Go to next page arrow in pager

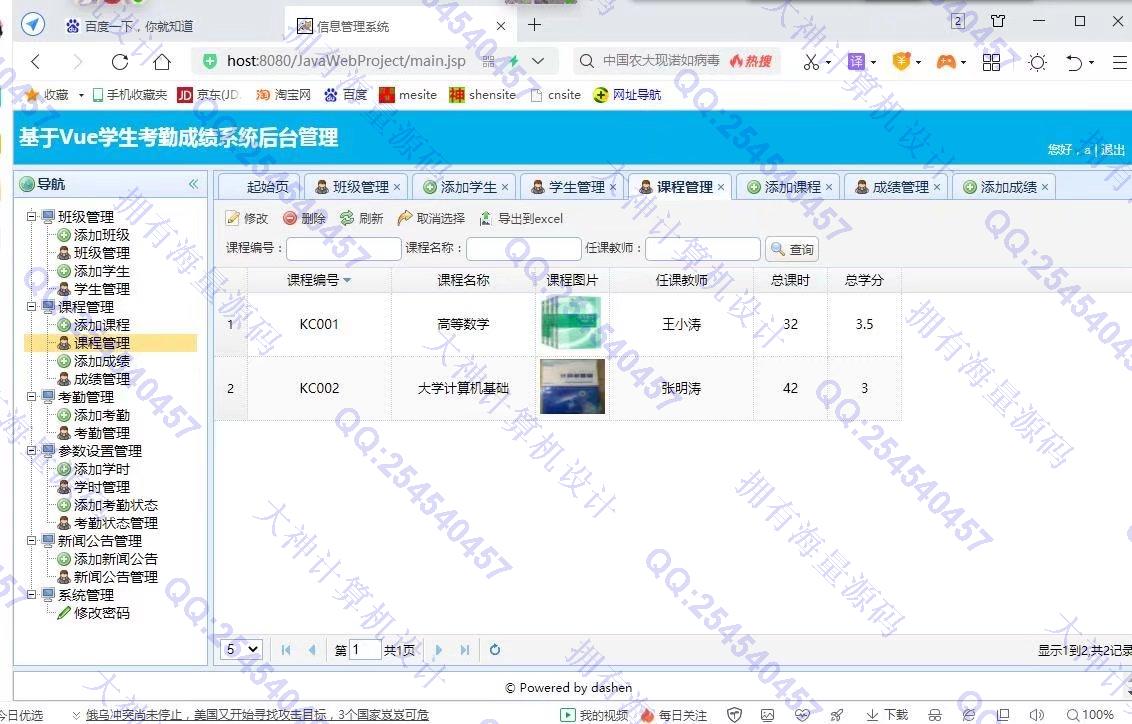(439, 650)
